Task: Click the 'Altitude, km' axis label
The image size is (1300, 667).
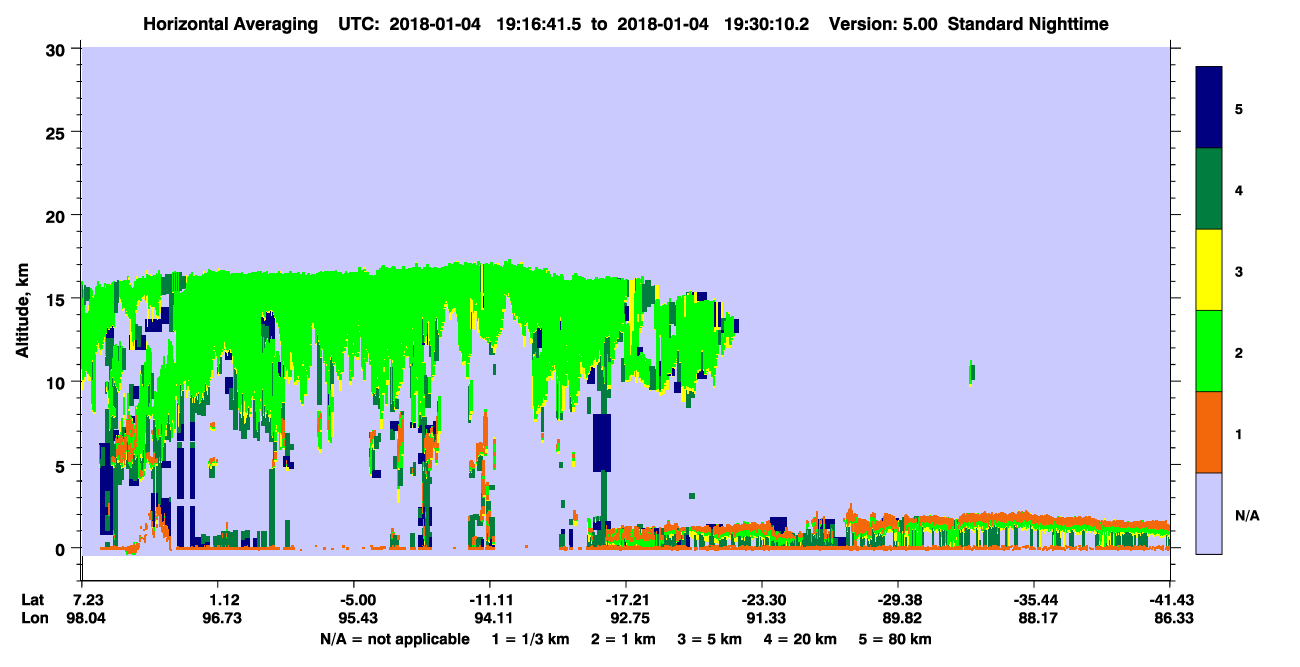Action: point(23,312)
